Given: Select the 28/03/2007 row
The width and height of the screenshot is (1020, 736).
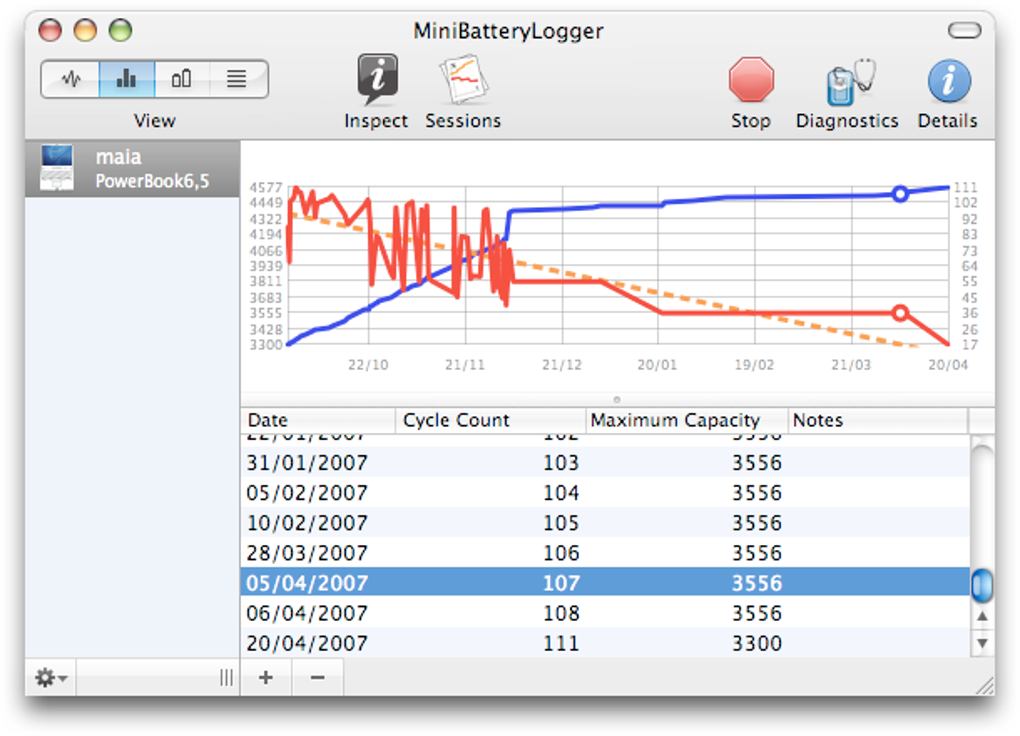Looking at the screenshot, I should (606, 552).
